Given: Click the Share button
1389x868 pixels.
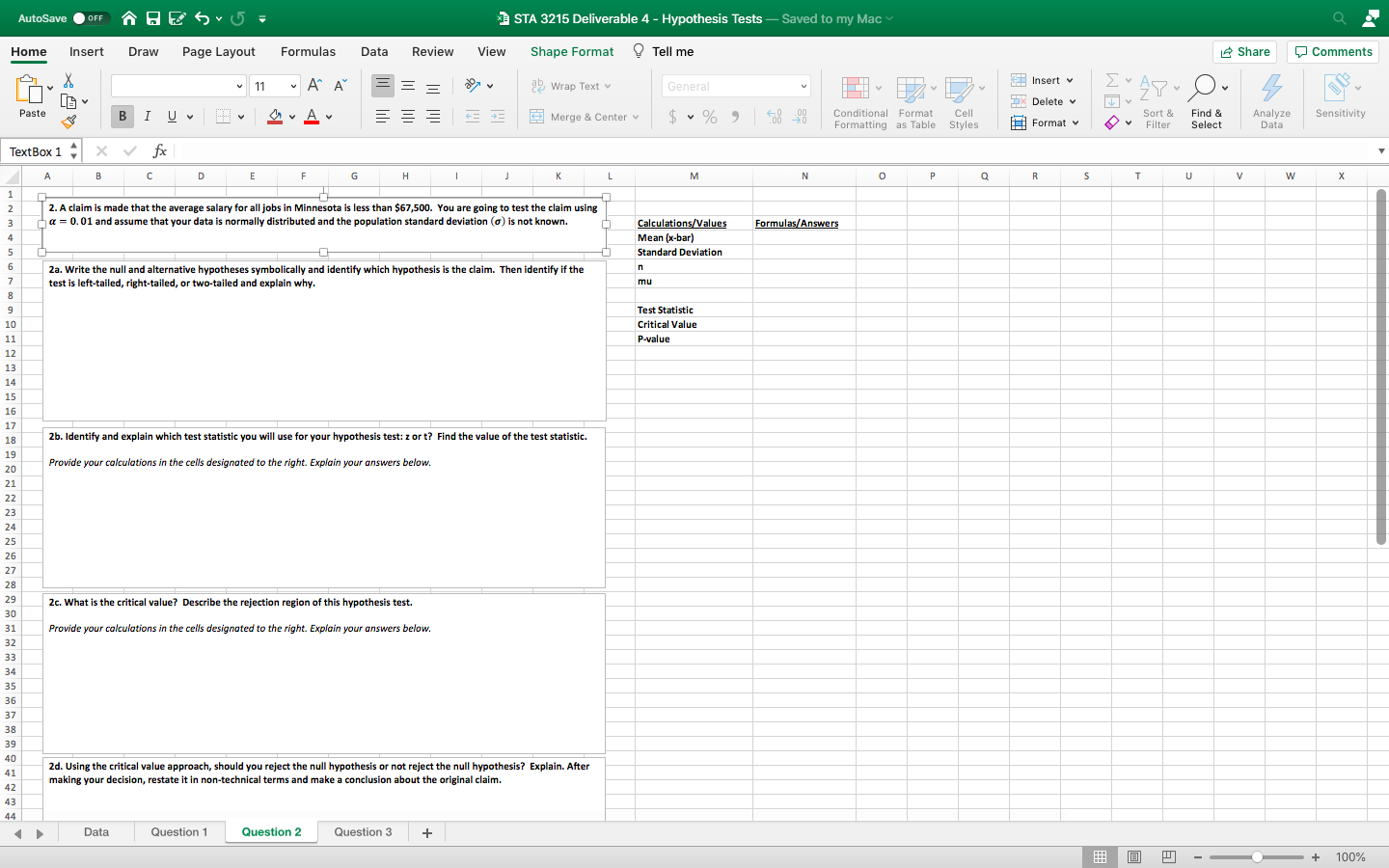Looking at the screenshot, I should [x=1244, y=52].
